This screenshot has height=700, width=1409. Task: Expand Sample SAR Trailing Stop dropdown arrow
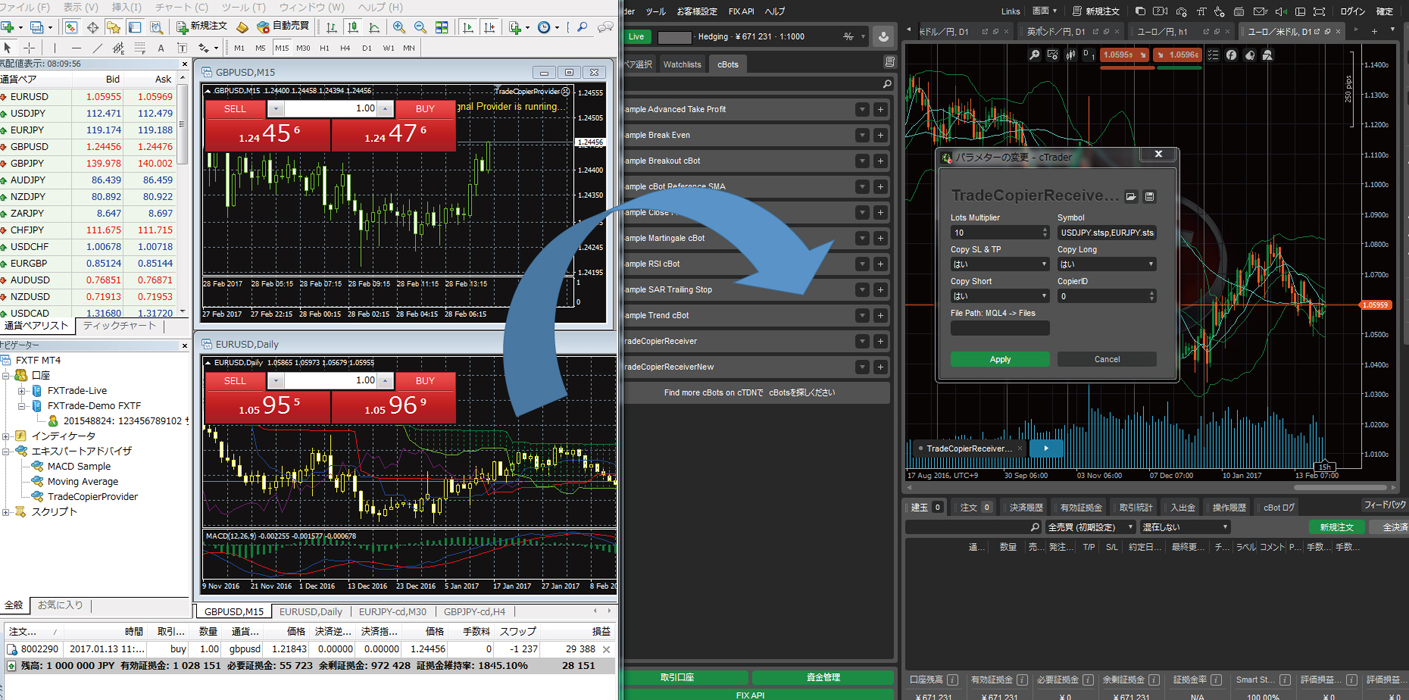[862, 290]
